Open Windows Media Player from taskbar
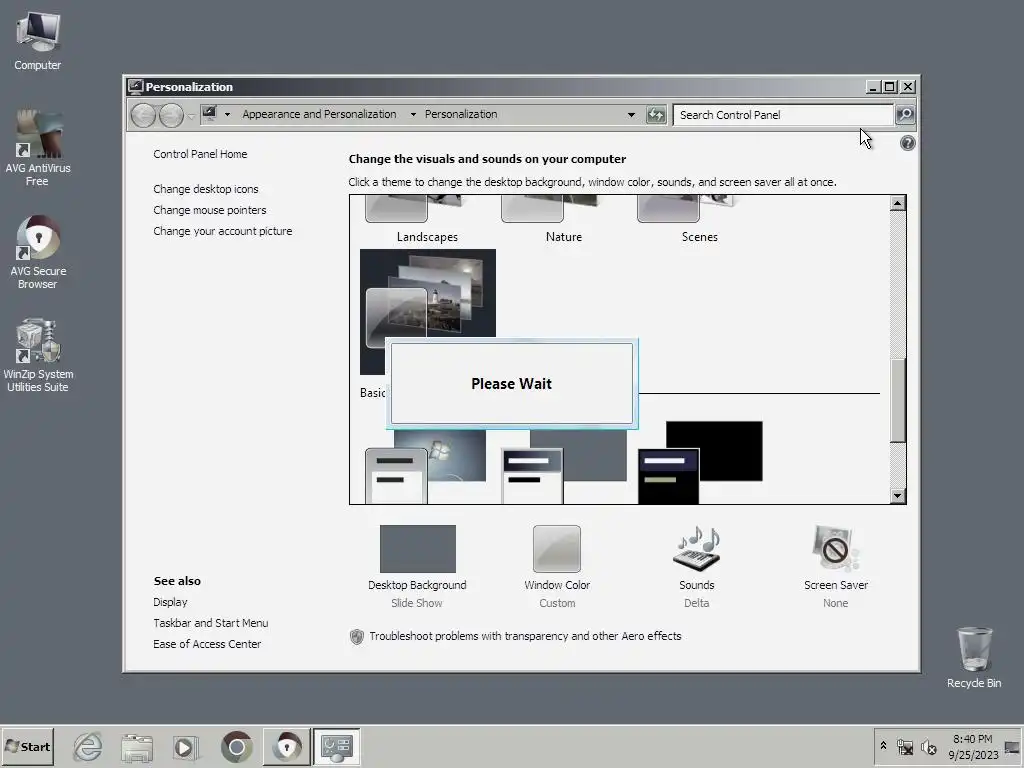 [185, 747]
